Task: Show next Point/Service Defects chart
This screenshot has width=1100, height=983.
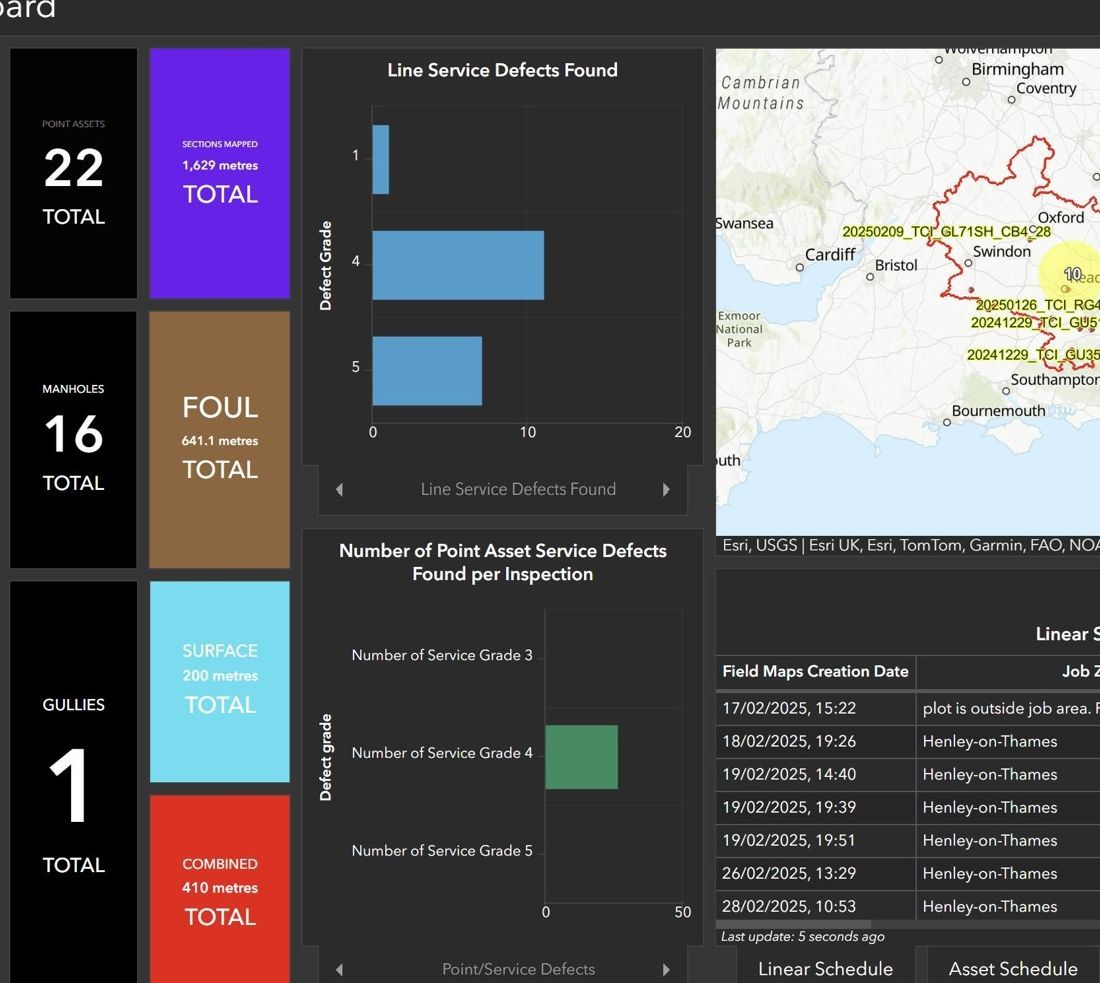Action: click(x=666, y=970)
